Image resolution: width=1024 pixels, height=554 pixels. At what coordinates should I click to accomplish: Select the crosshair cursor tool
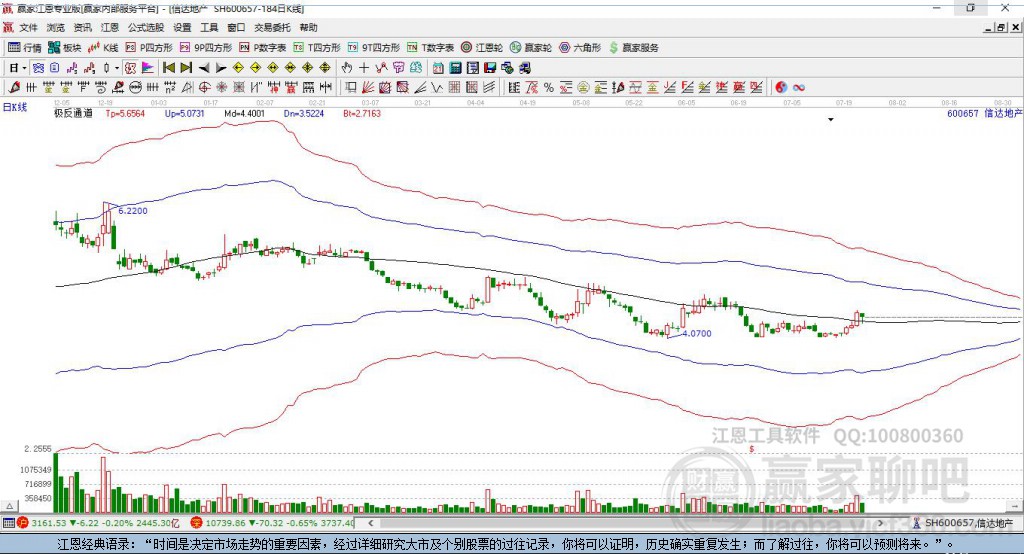364,68
